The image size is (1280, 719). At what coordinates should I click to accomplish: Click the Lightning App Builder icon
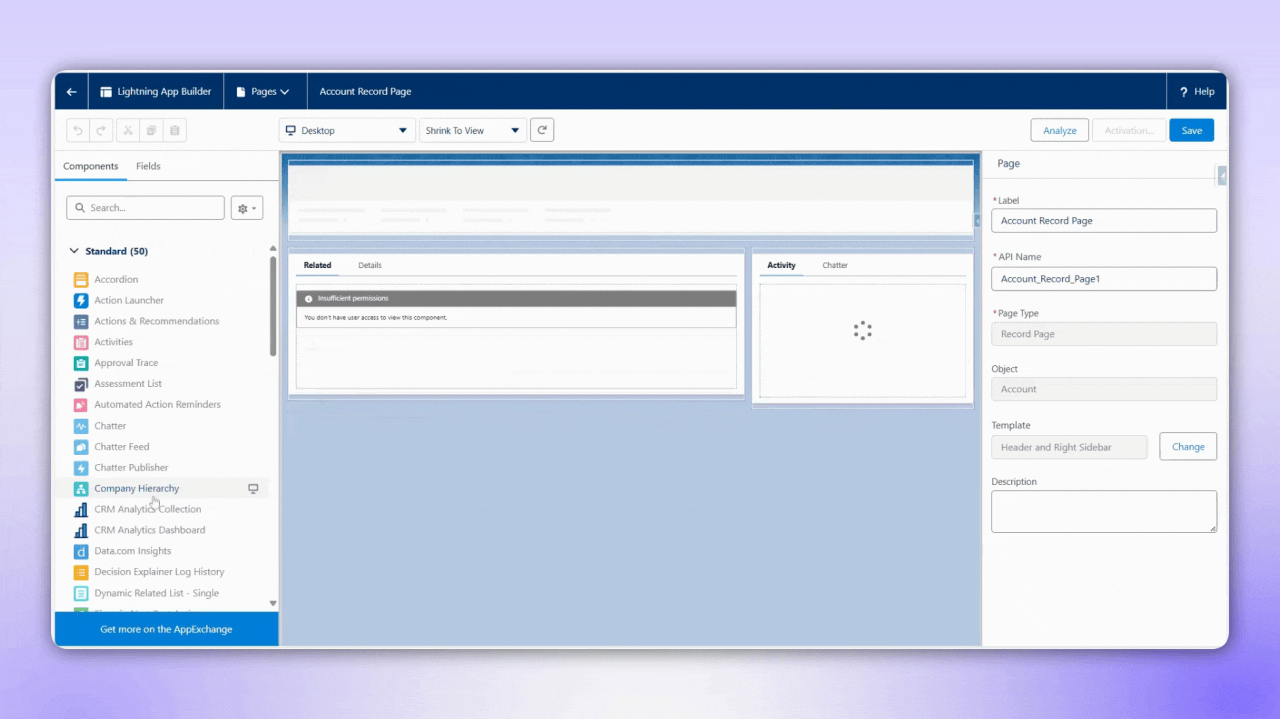pyautogui.click(x=106, y=91)
